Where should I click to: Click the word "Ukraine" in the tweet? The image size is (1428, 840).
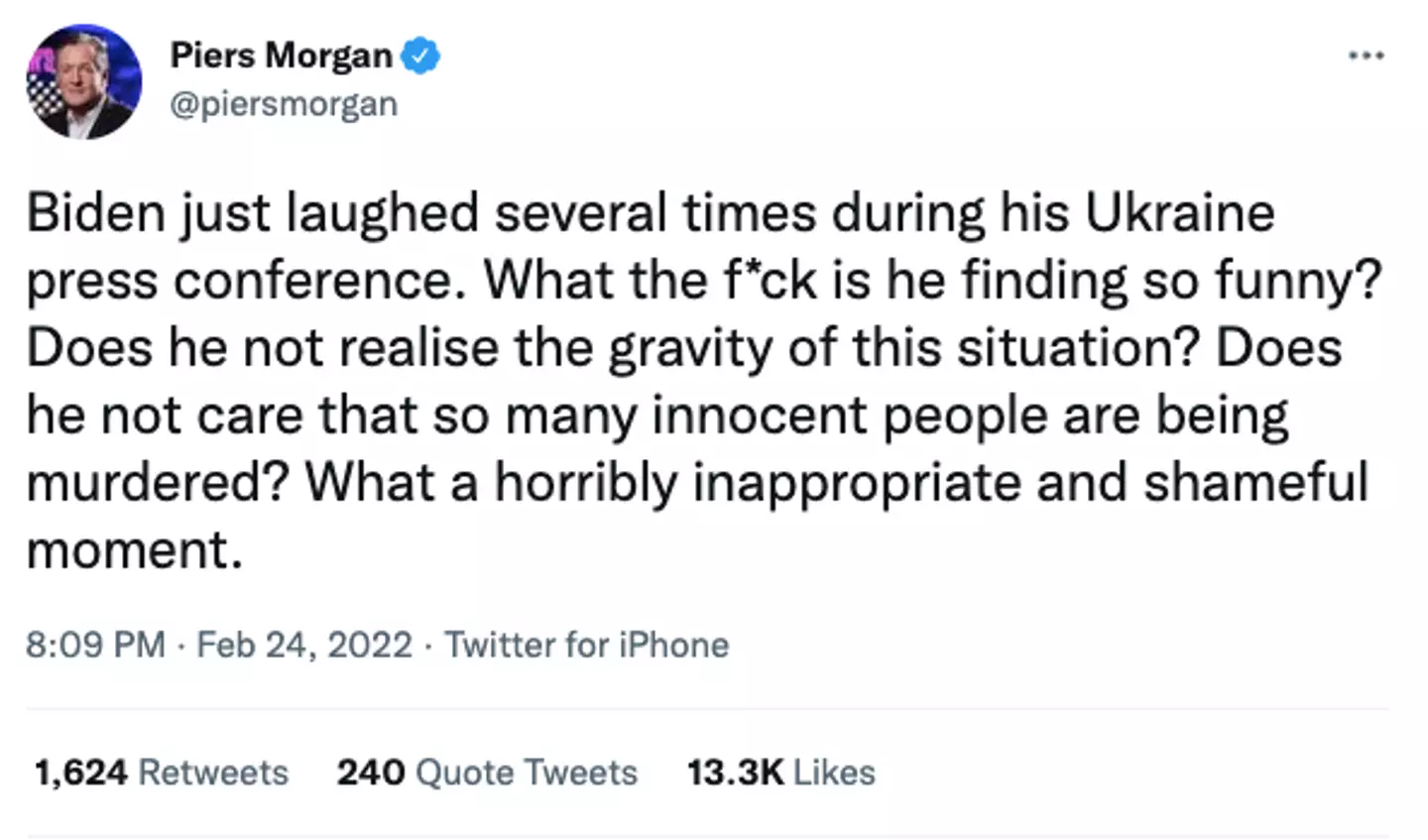[x=1180, y=213]
